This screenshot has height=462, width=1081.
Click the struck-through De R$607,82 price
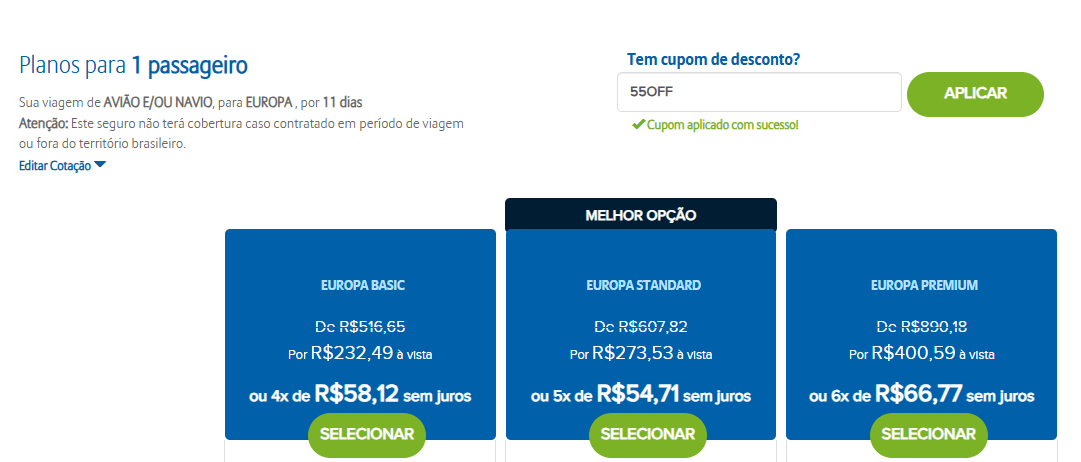point(641,326)
